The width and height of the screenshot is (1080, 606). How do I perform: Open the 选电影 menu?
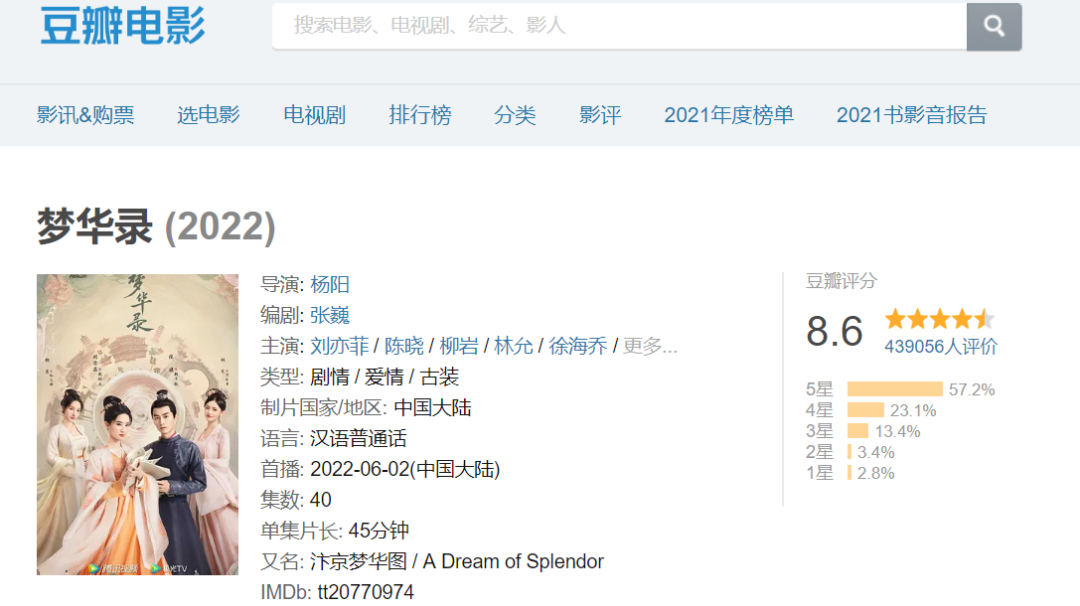click(x=209, y=115)
